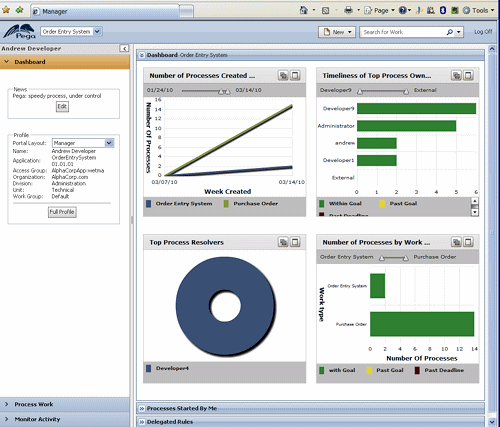Click the New button
The width and height of the screenshot is (500, 427).
[x=337, y=32]
